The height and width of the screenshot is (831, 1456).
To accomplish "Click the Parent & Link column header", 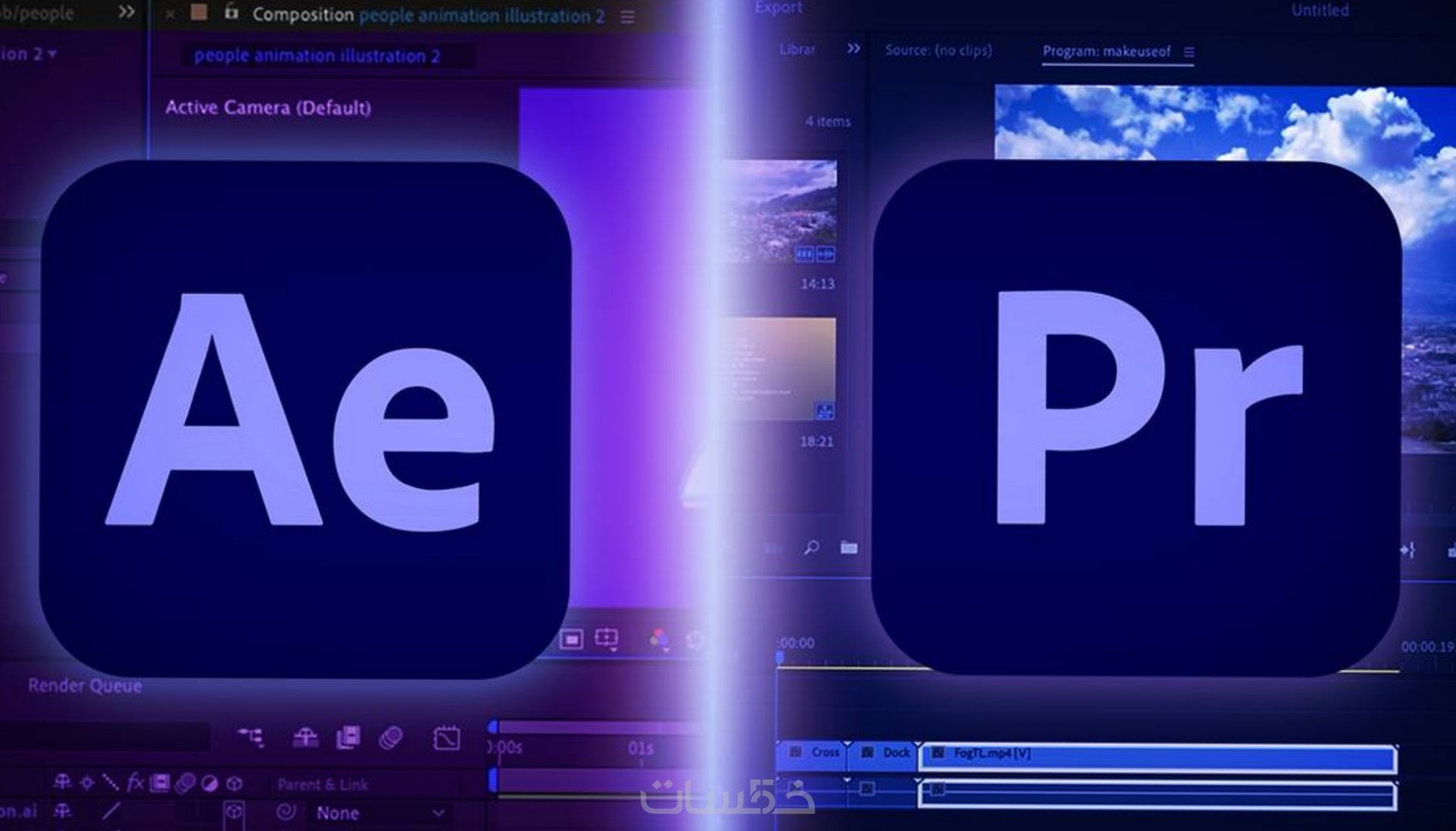I will coord(323,784).
